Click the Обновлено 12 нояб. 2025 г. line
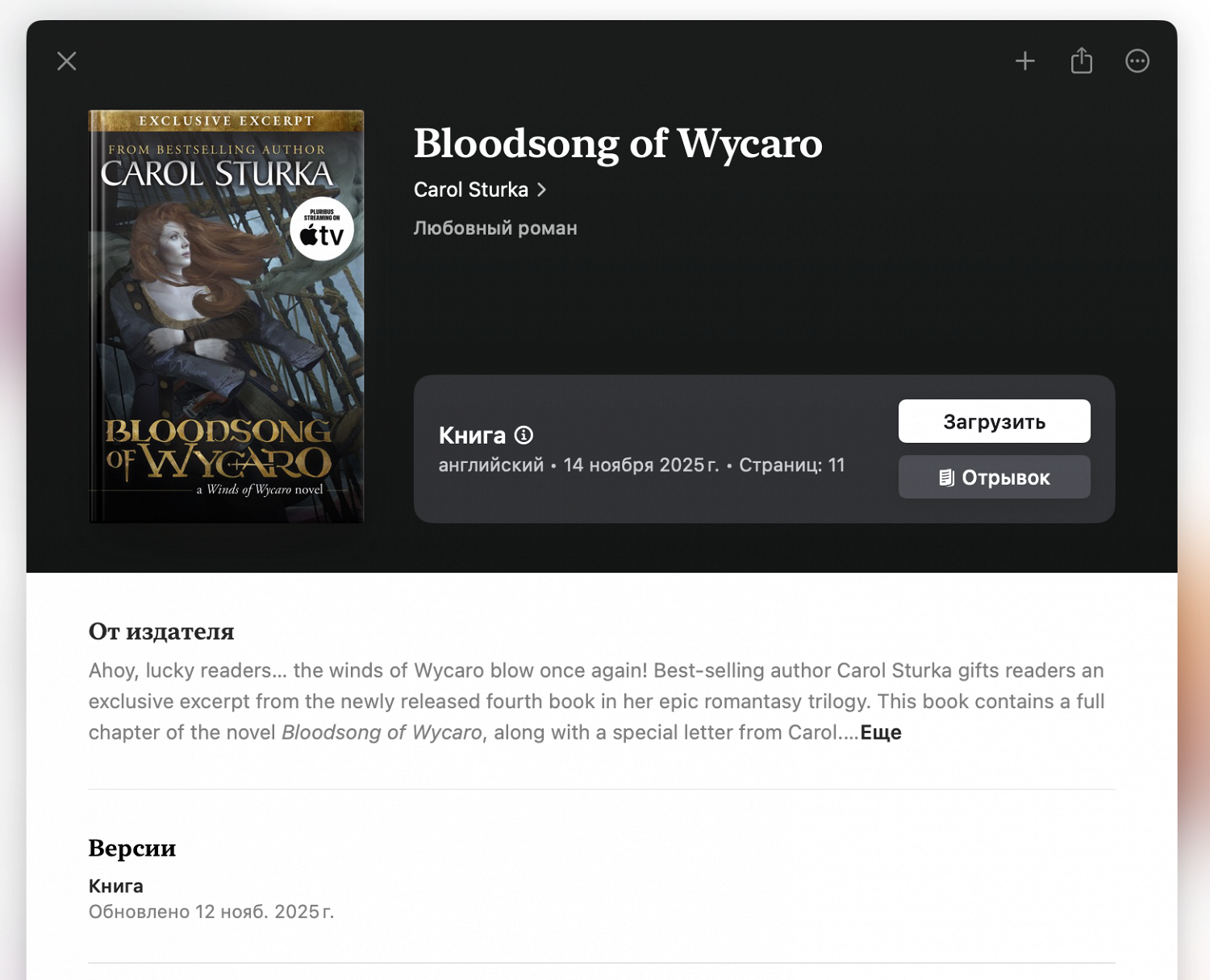Screen dimensions: 1210x980 pos(211,911)
